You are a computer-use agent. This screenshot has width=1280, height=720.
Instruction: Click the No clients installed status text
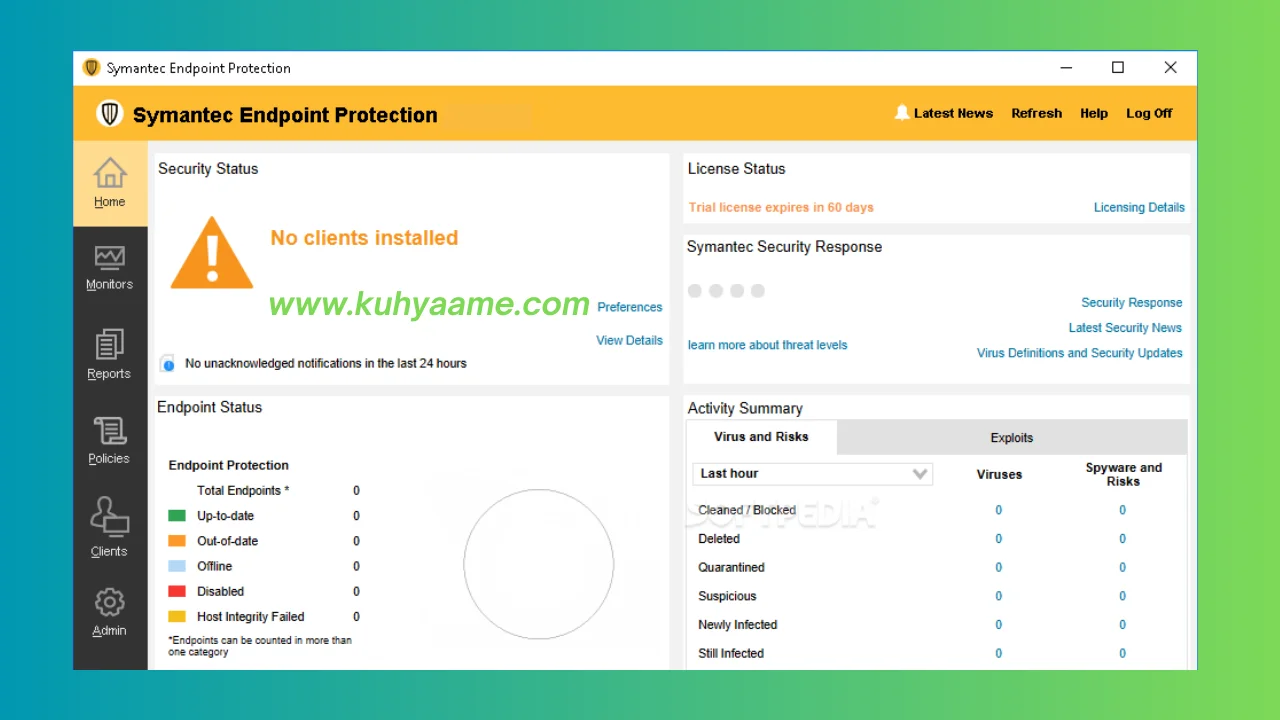click(x=364, y=238)
